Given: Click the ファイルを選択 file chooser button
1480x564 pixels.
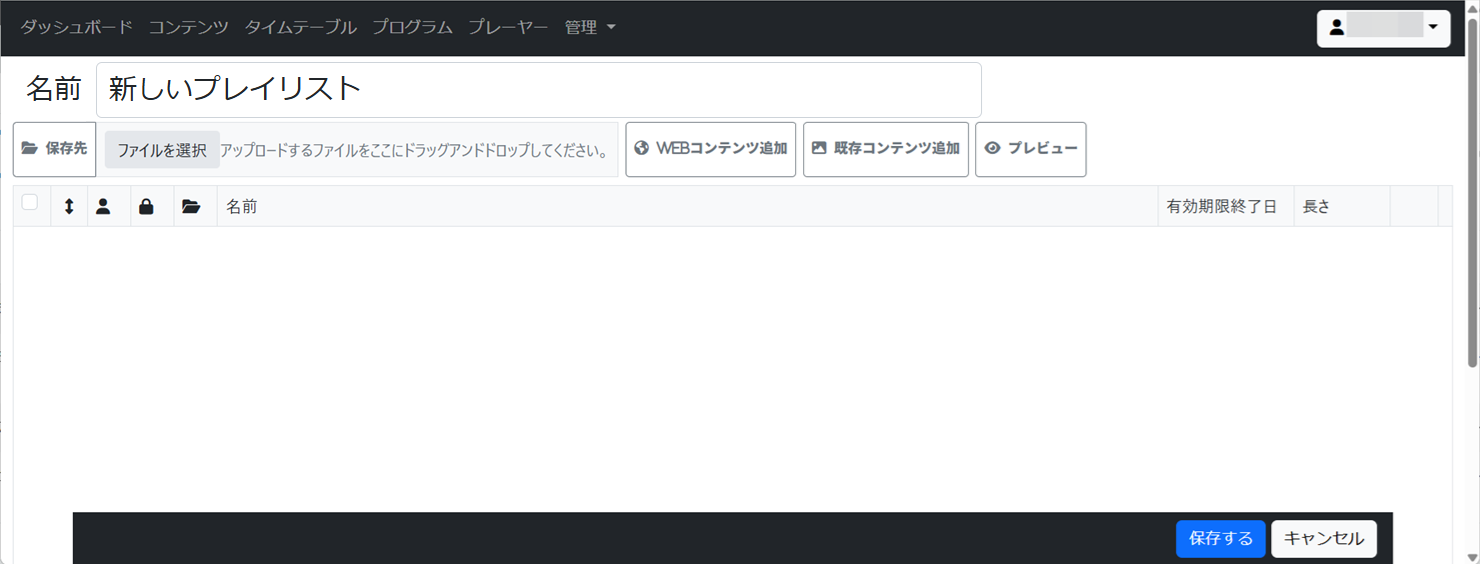Looking at the screenshot, I should 162,150.
